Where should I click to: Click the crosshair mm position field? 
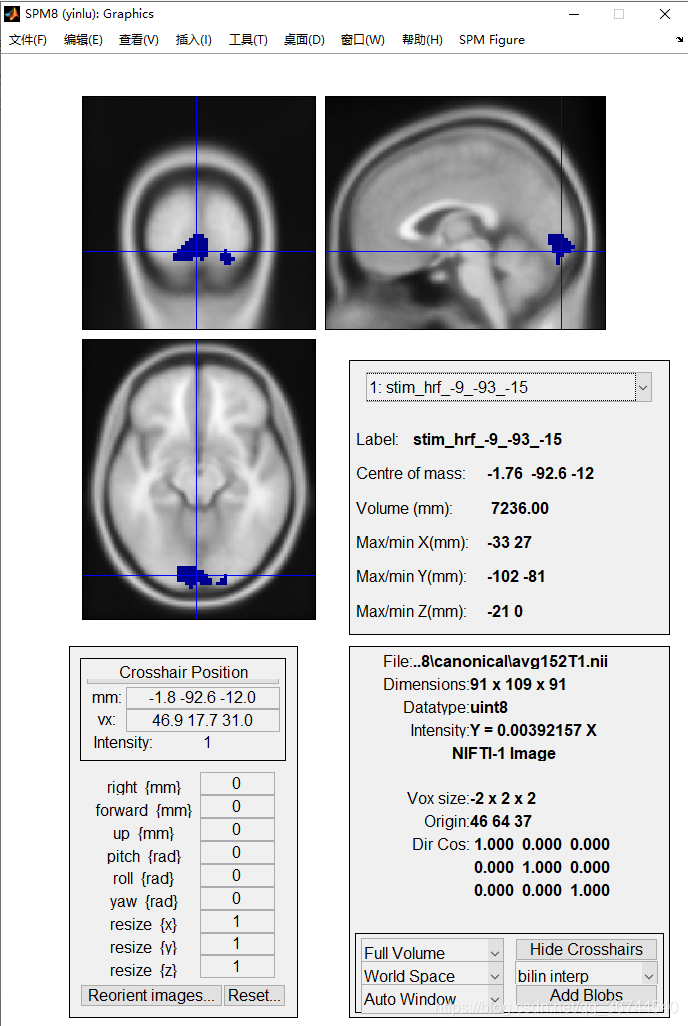[x=202, y=698]
